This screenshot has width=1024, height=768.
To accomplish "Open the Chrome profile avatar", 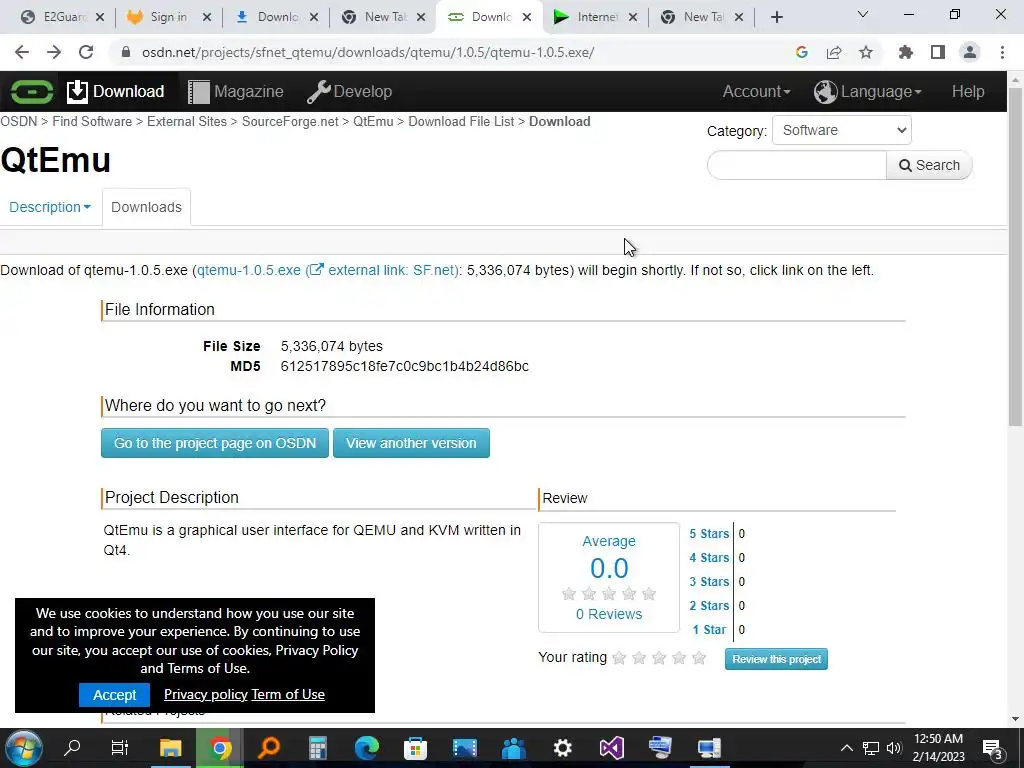I will coord(970,52).
